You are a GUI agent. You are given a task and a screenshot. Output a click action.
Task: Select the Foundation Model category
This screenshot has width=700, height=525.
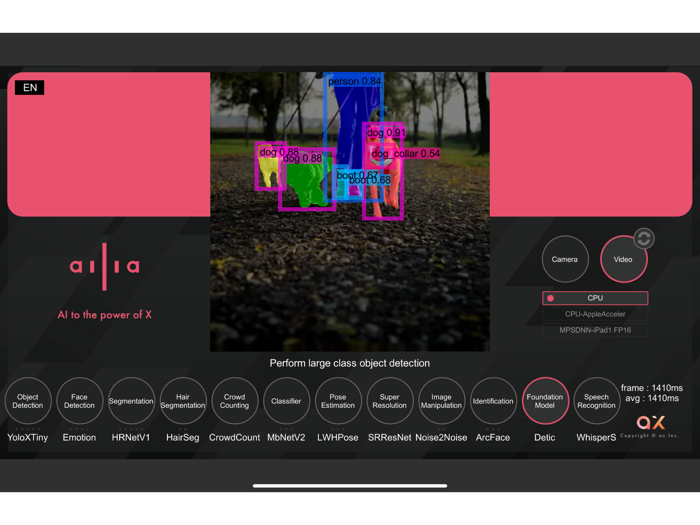pyautogui.click(x=545, y=401)
